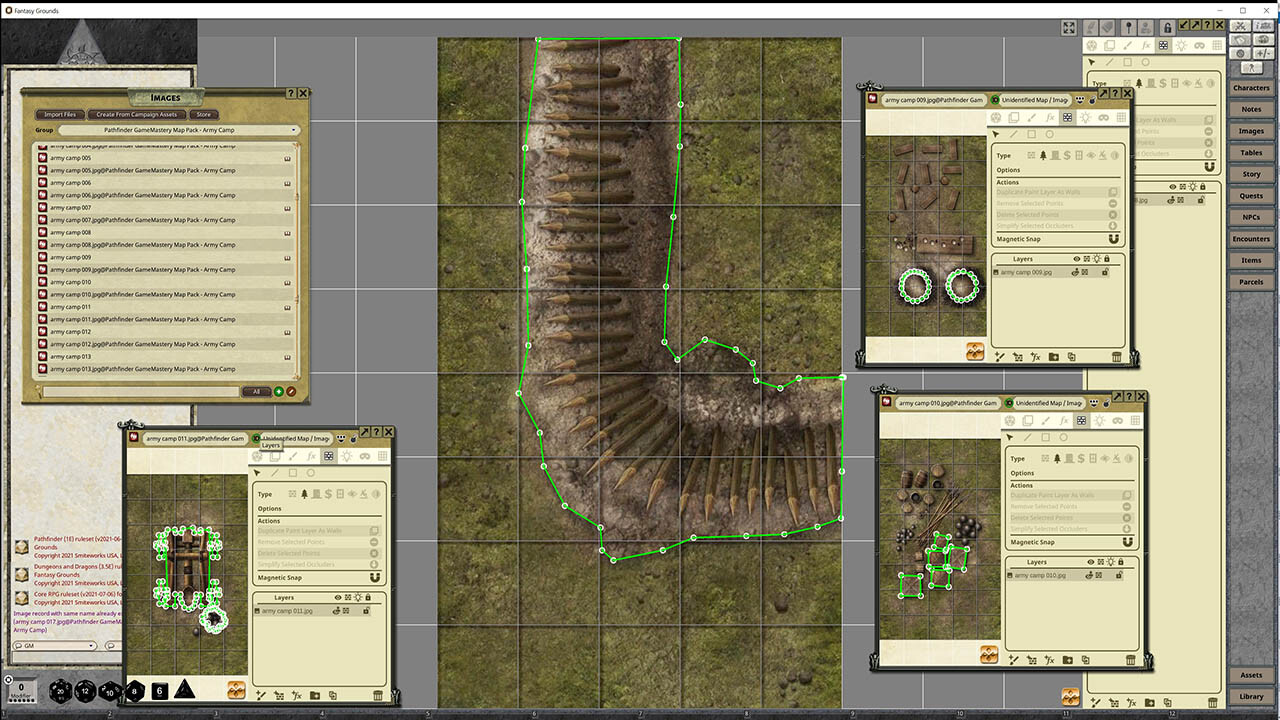Click the d20 die in the dice tray

point(58,690)
